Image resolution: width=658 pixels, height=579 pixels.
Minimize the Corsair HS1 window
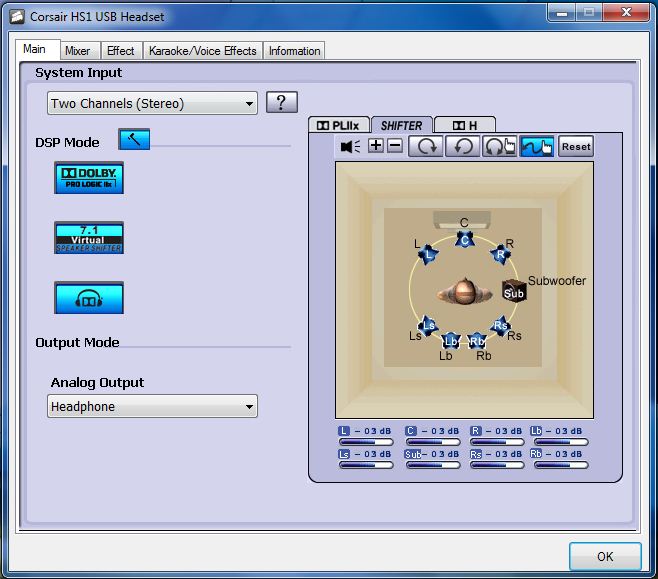[x=562, y=13]
